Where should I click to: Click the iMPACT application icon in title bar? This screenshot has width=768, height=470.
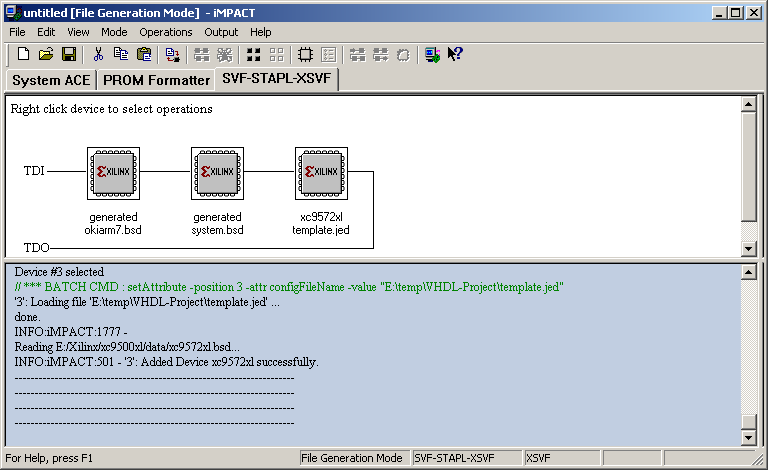coord(13,12)
